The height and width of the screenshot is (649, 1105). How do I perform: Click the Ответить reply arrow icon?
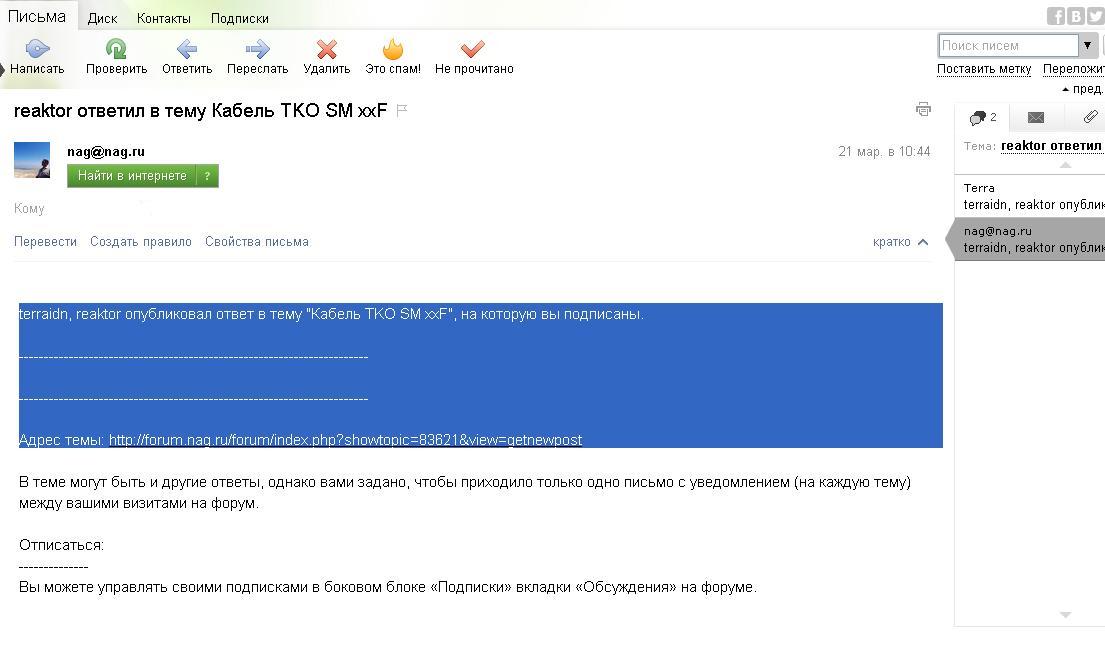click(187, 49)
